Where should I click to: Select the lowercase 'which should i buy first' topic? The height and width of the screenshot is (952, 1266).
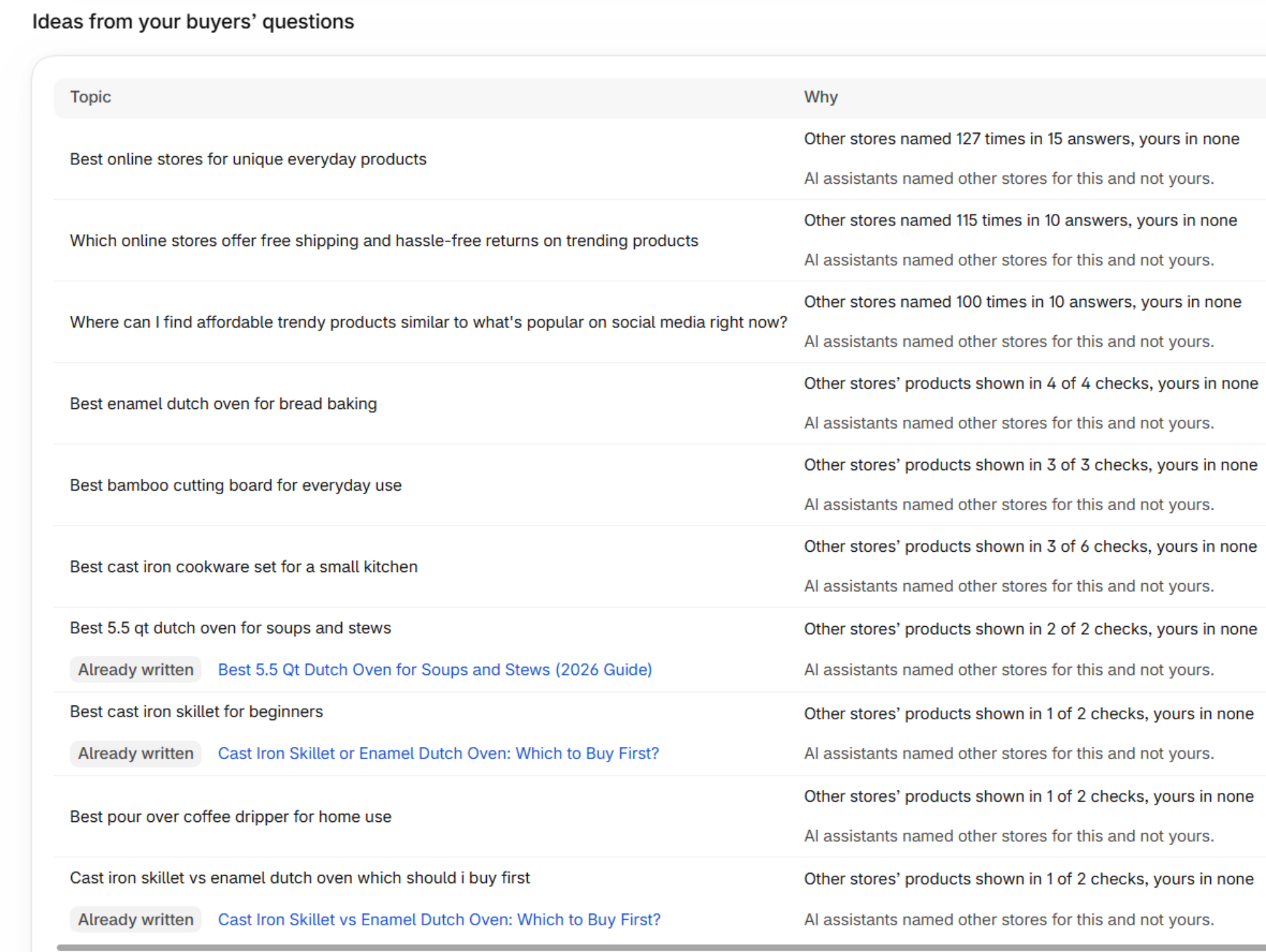pos(300,878)
